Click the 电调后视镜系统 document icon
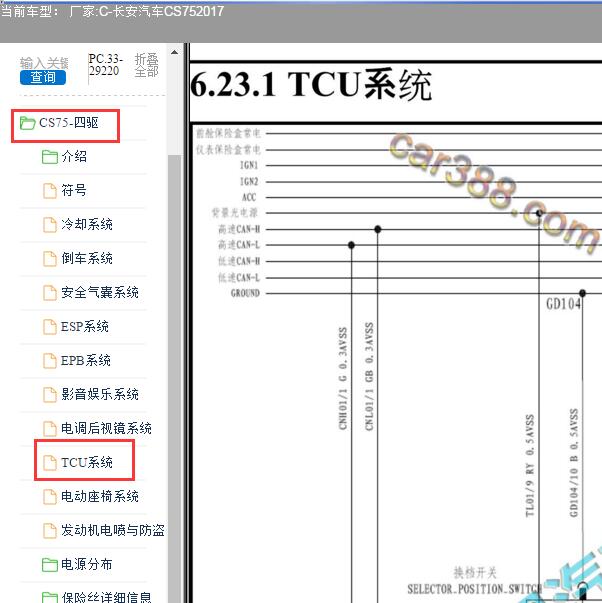 click(x=50, y=429)
